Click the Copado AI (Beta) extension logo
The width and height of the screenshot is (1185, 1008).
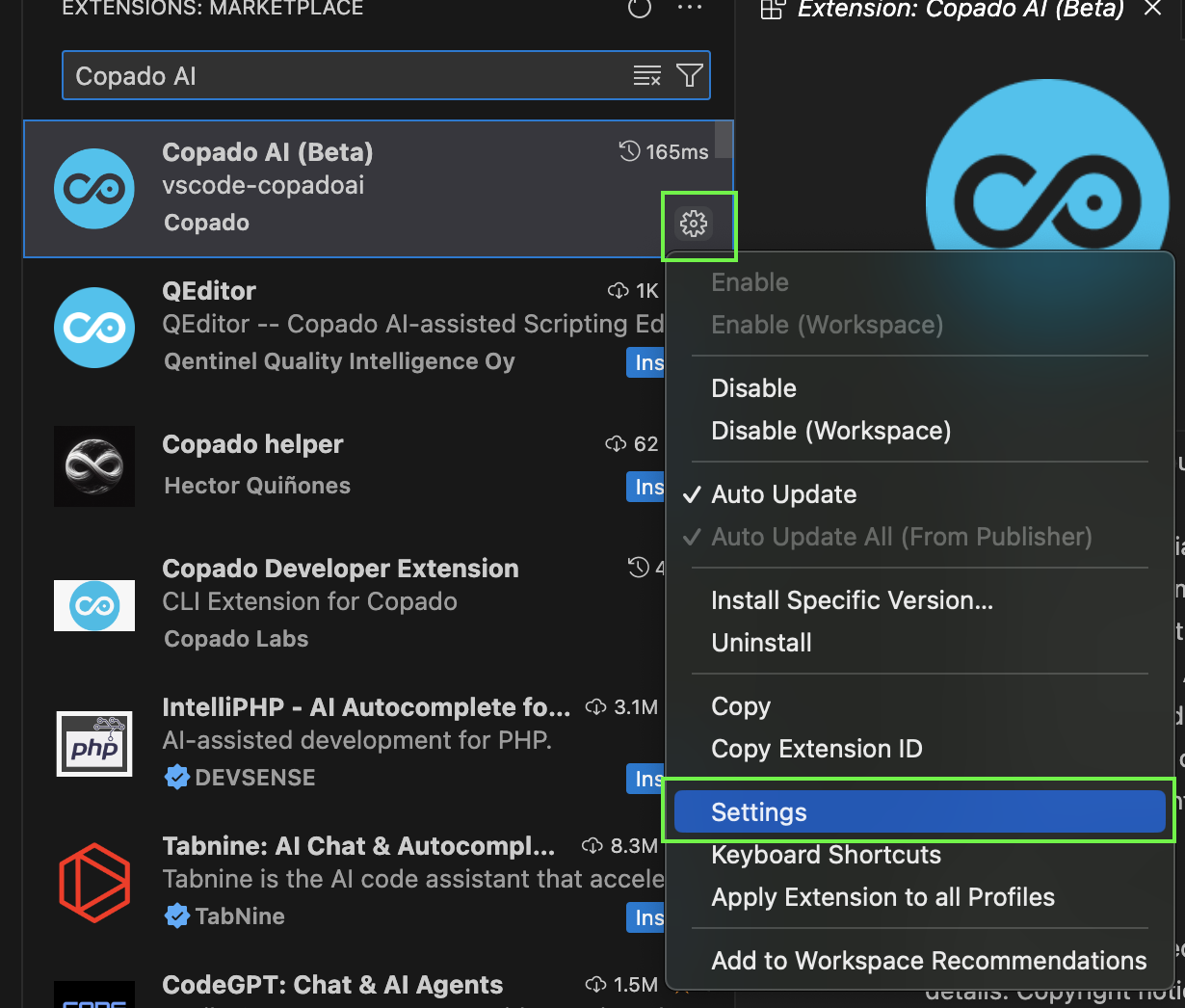click(x=94, y=189)
